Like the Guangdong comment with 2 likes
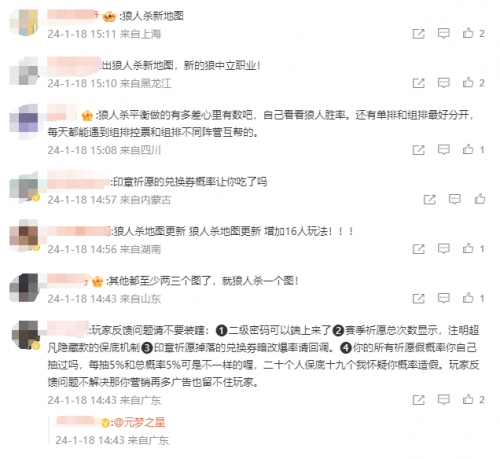 (468, 399)
